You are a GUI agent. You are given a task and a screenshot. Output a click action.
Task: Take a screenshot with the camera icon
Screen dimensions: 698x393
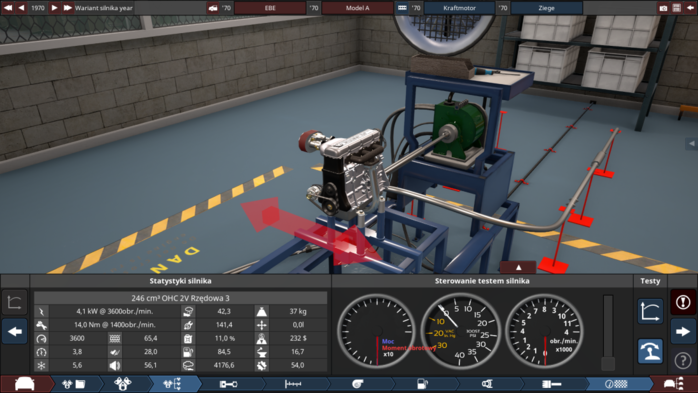click(663, 8)
